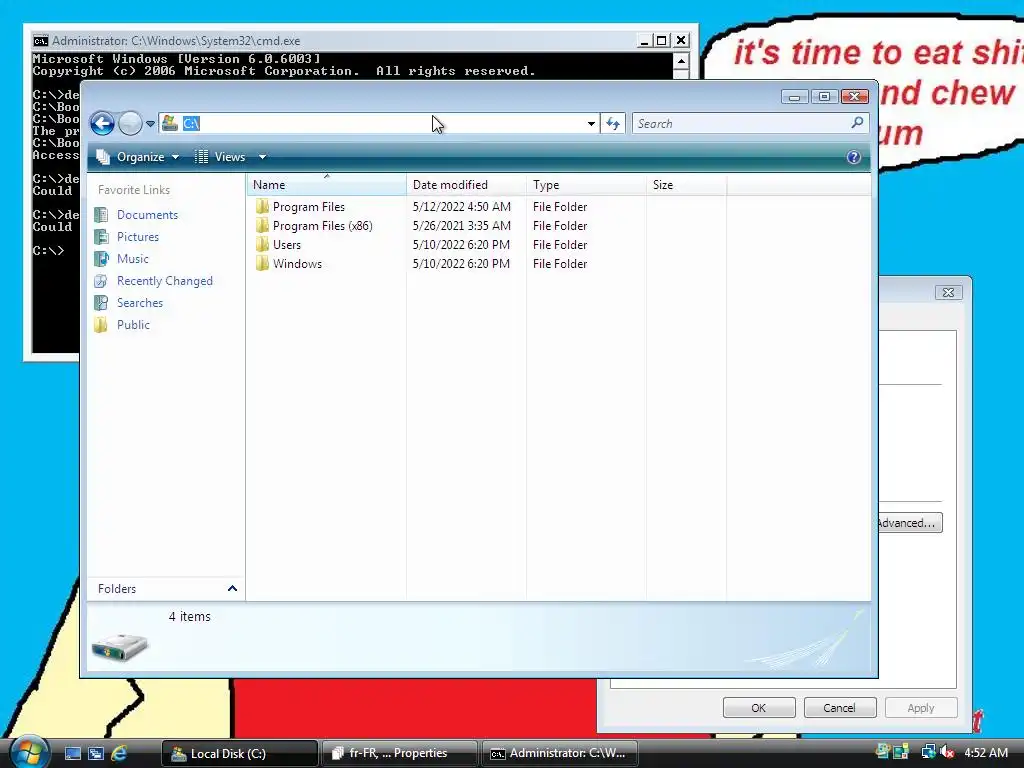Click the Music icon in sidebar

click(101, 259)
